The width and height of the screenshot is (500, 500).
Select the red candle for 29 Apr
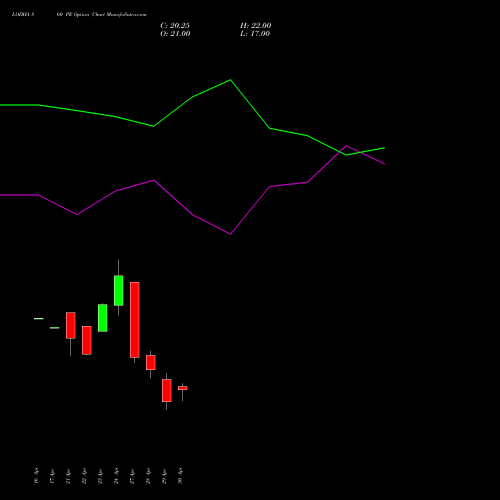(167, 390)
